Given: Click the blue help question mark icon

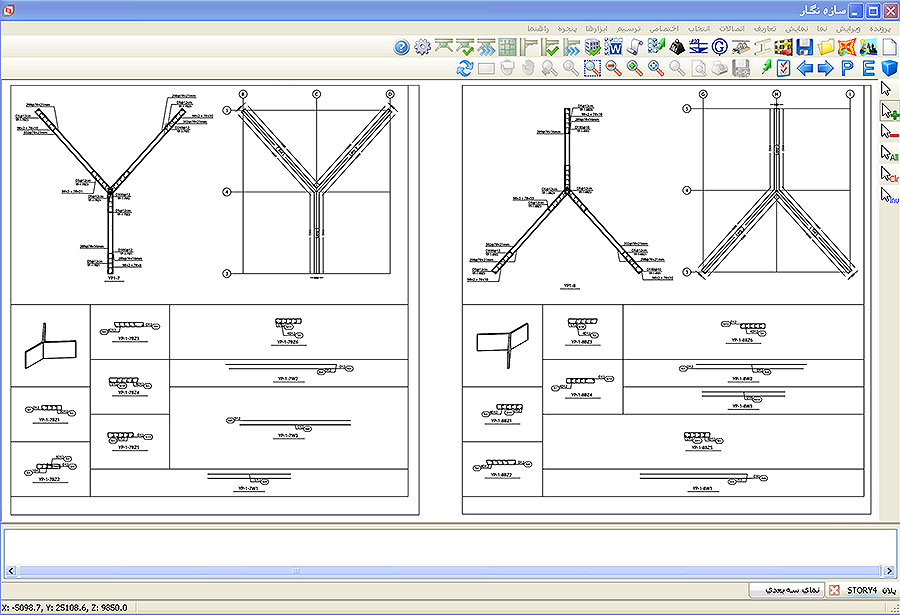Looking at the screenshot, I should 402,47.
